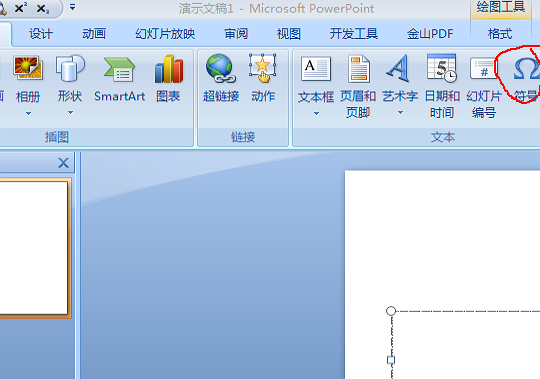Open the 审阅 tab
The width and height of the screenshot is (540, 379).
pos(236,34)
